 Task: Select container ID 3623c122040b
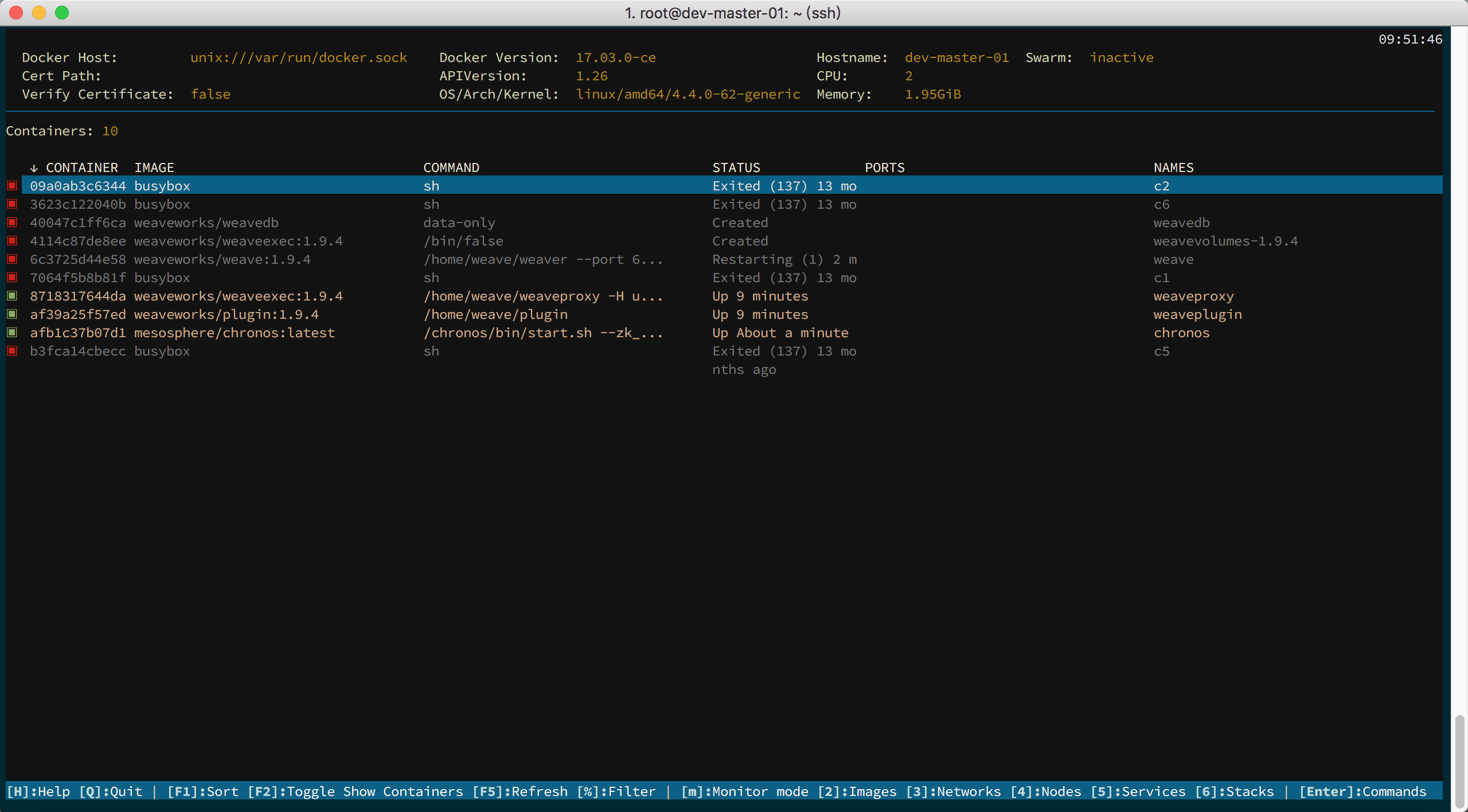(x=78, y=204)
